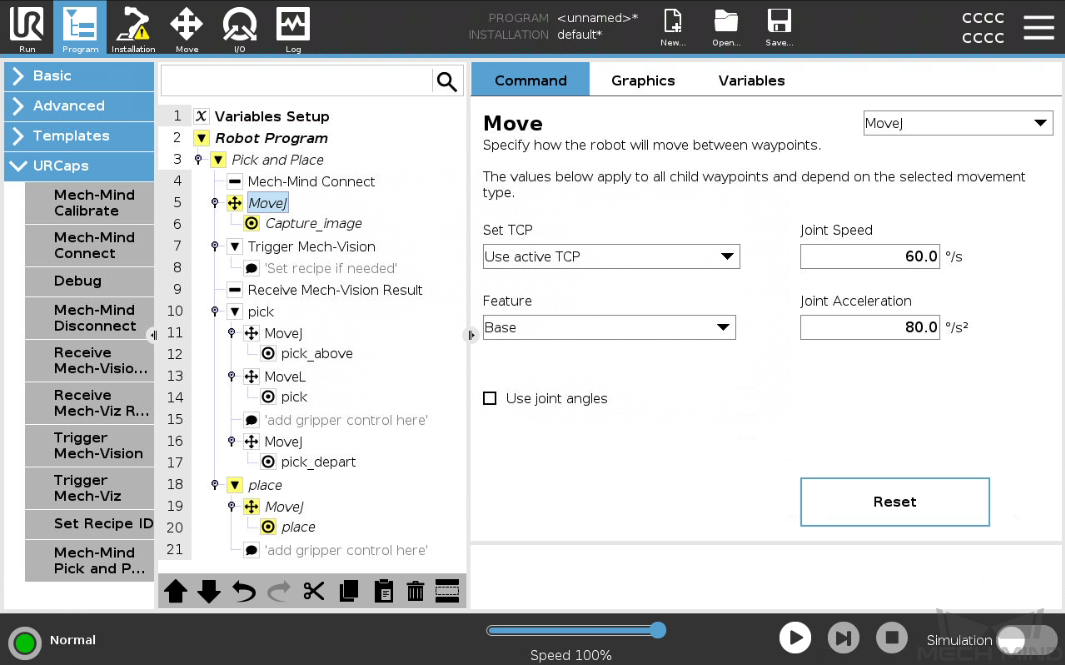This screenshot has height=665, width=1065.
Task: Step through the program
Action: [x=844, y=638]
